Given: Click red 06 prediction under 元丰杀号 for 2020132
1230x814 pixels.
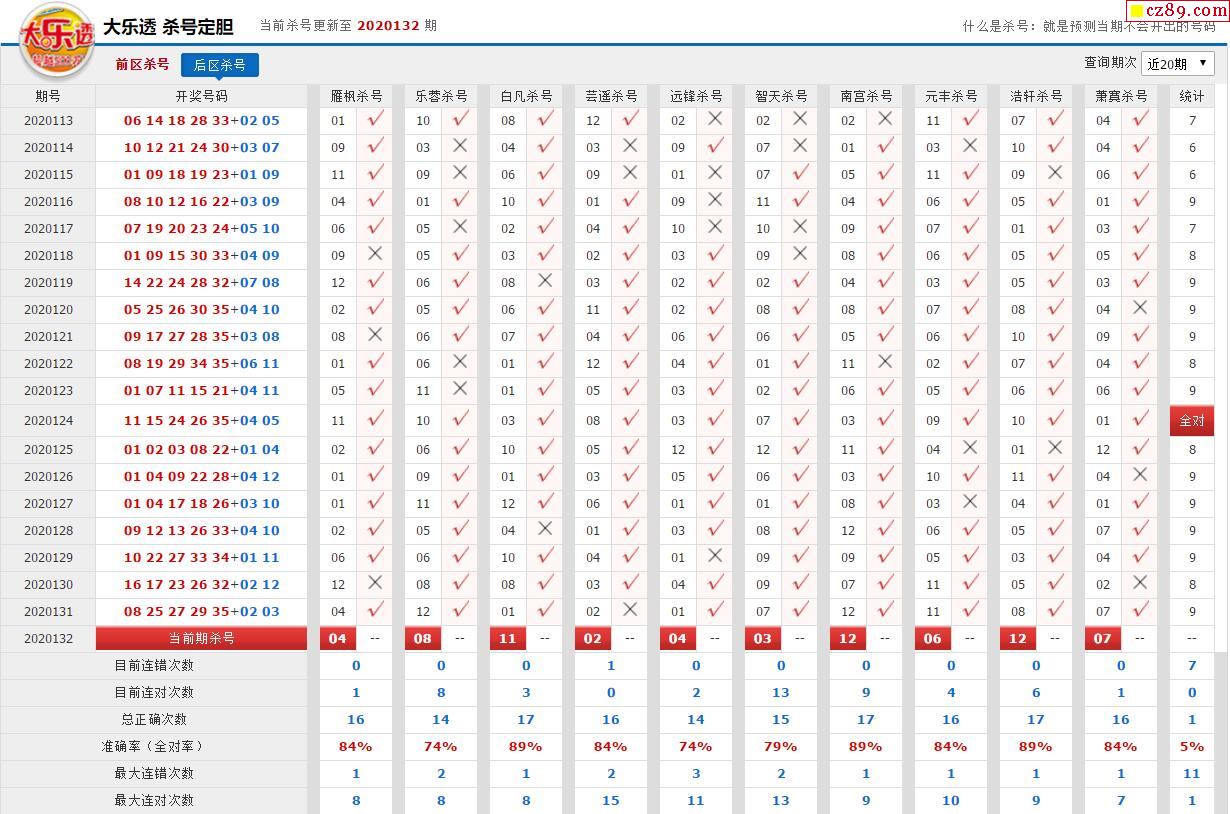Looking at the screenshot, I should pyautogui.click(x=933, y=638).
